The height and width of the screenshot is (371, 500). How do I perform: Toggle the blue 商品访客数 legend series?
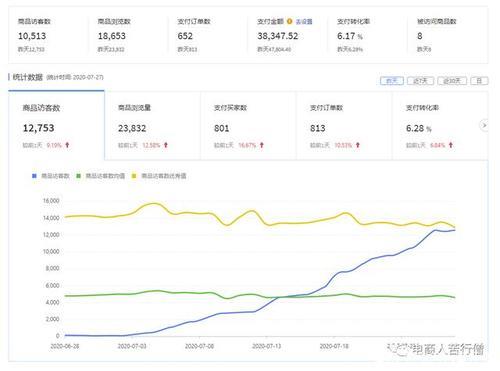(51, 176)
